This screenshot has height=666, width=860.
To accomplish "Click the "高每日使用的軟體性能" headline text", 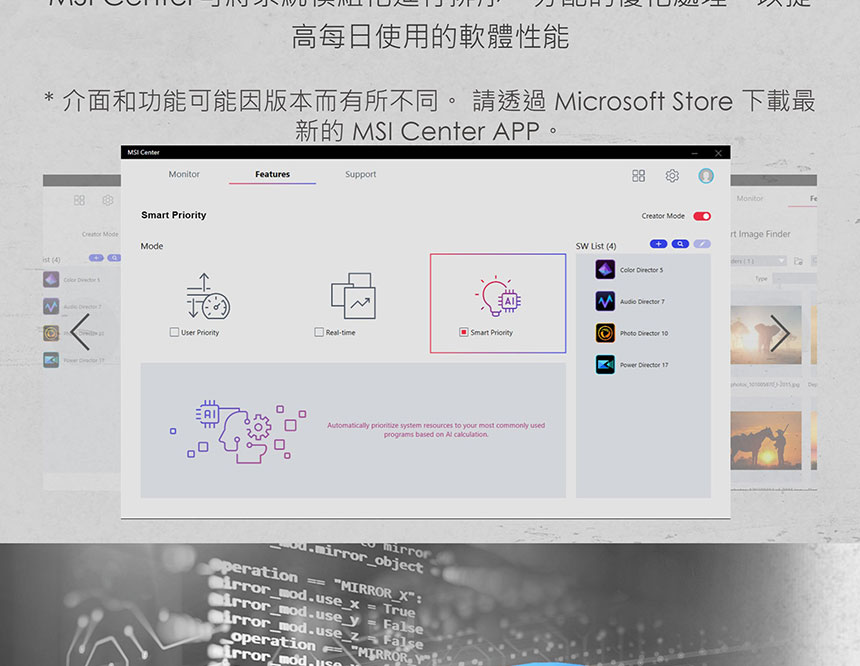I will click(x=431, y=37).
